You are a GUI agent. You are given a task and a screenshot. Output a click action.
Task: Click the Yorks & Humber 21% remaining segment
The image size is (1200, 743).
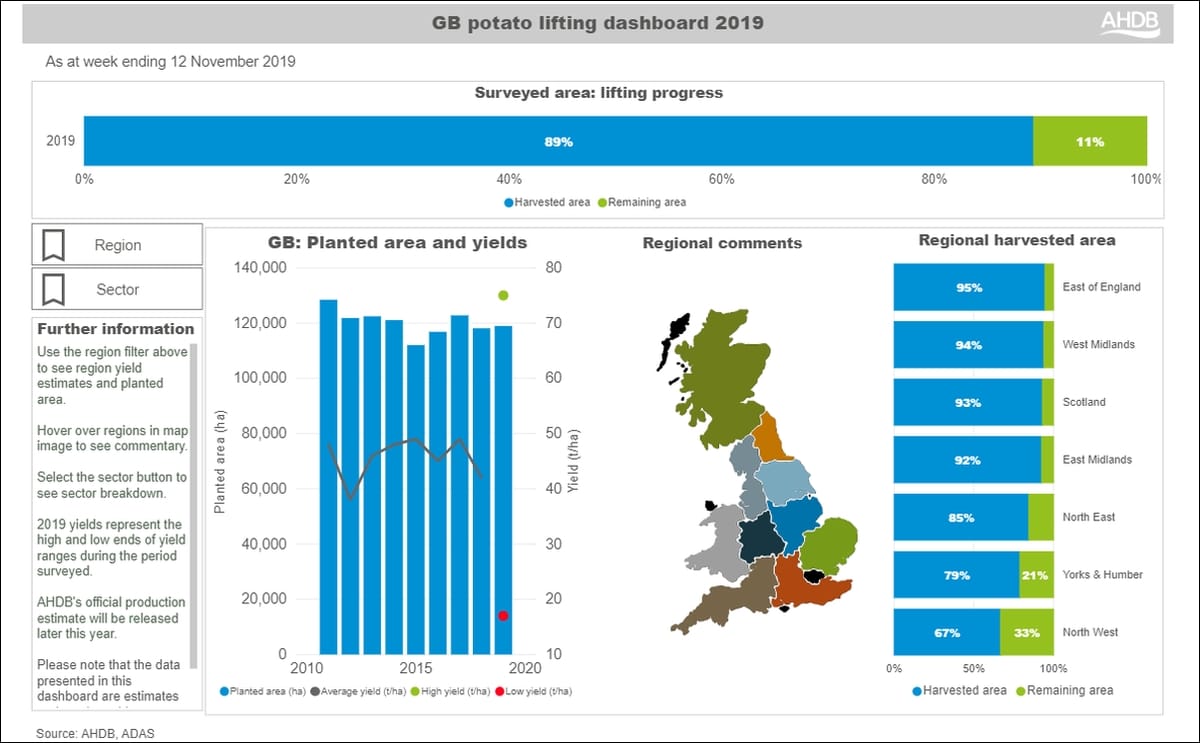click(x=1037, y=575)
